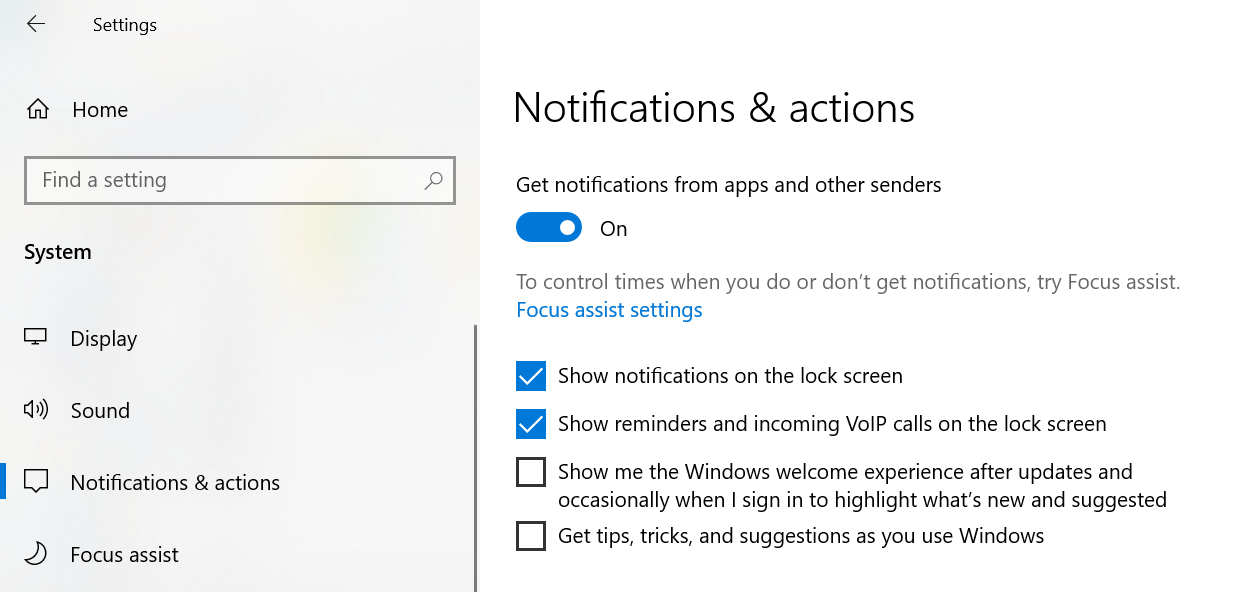Viewport: 1259px width, 592px height.
Task: Select the Sound speaker icon
Action: point(36,410)
